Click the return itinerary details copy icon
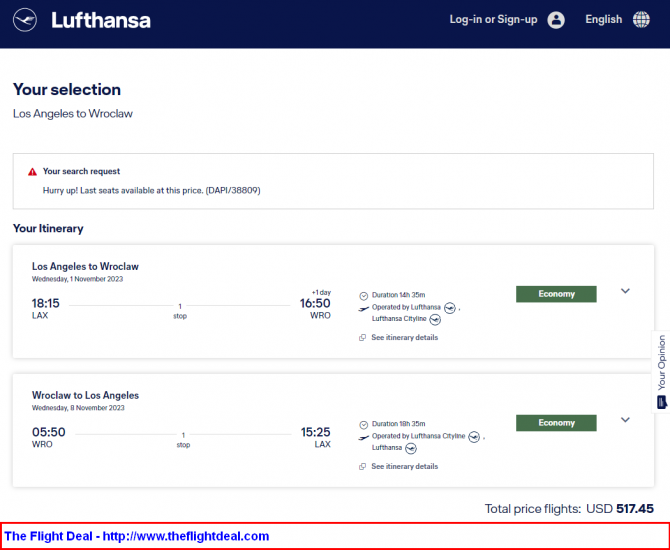670x550 pixels. tap(362, 467)
